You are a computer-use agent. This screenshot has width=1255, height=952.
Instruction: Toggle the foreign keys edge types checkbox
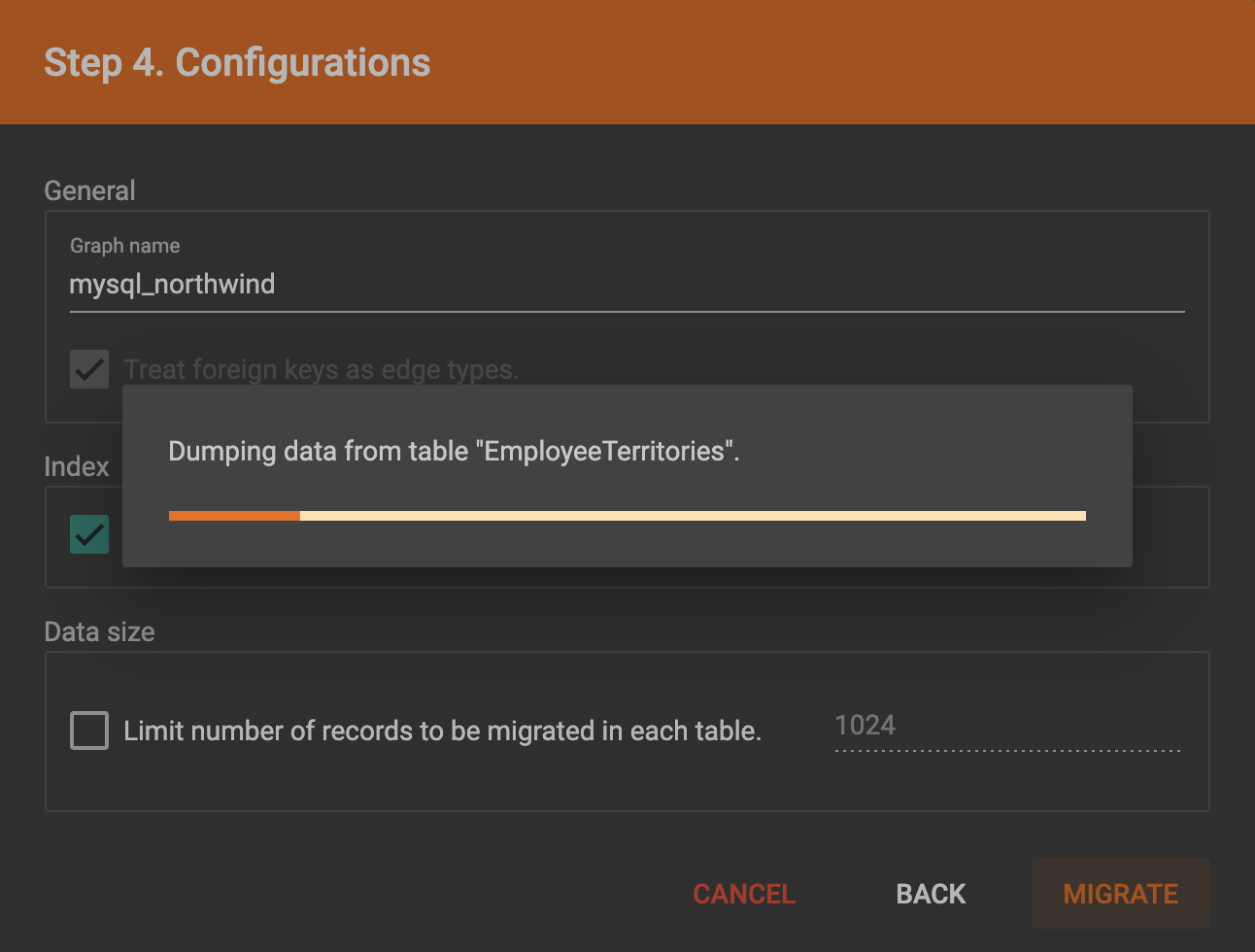[88, 369]
